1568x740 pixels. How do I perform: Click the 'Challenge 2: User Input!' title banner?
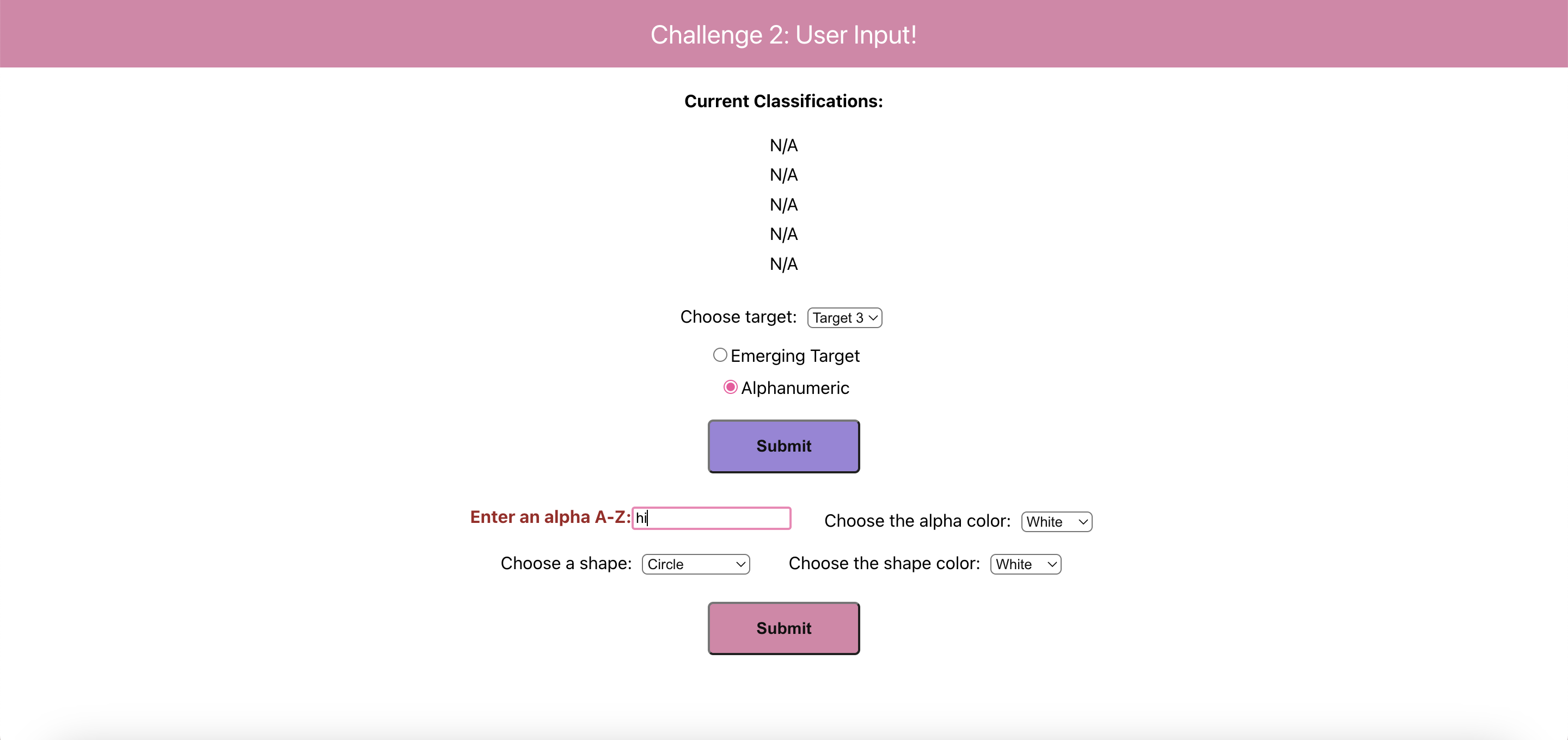click(783, 35)
